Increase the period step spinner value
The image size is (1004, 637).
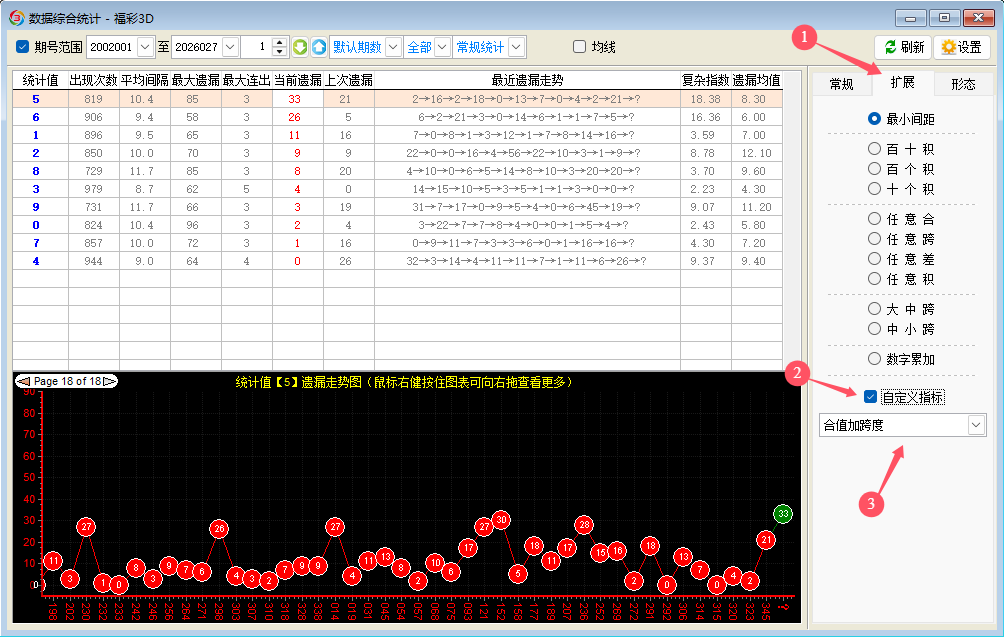280,42
